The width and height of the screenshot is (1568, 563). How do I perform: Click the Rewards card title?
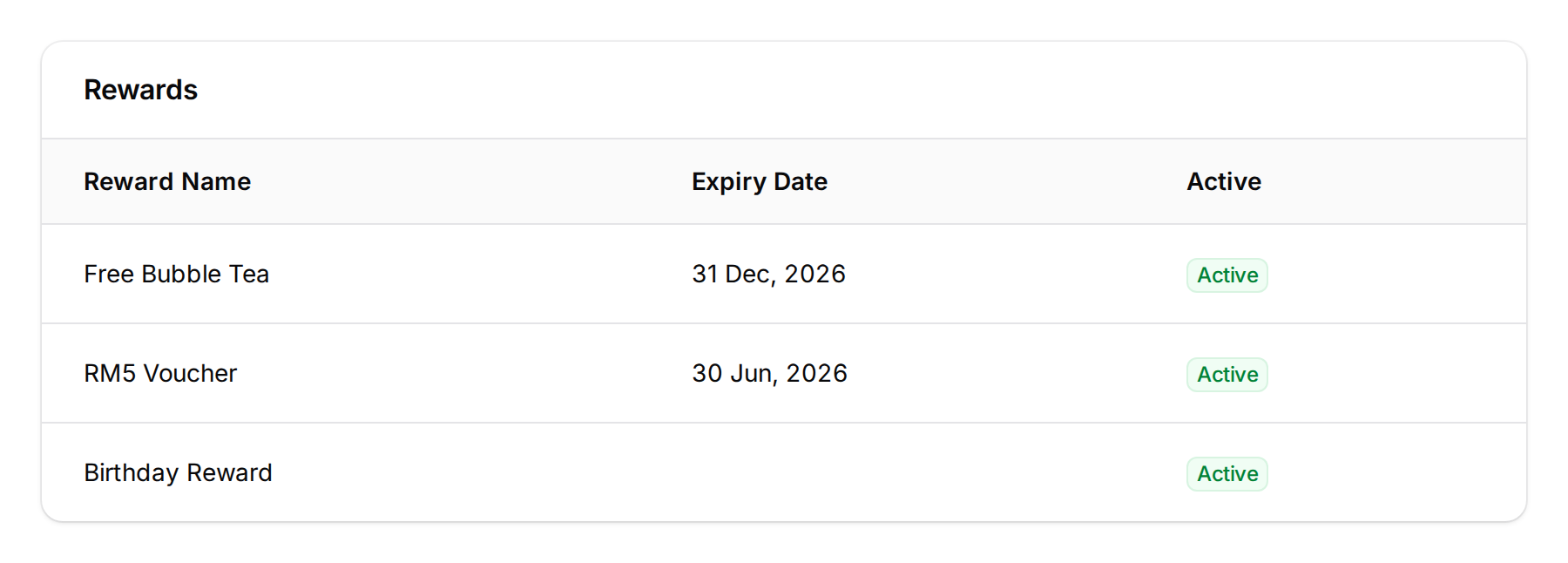click(140, 90)
